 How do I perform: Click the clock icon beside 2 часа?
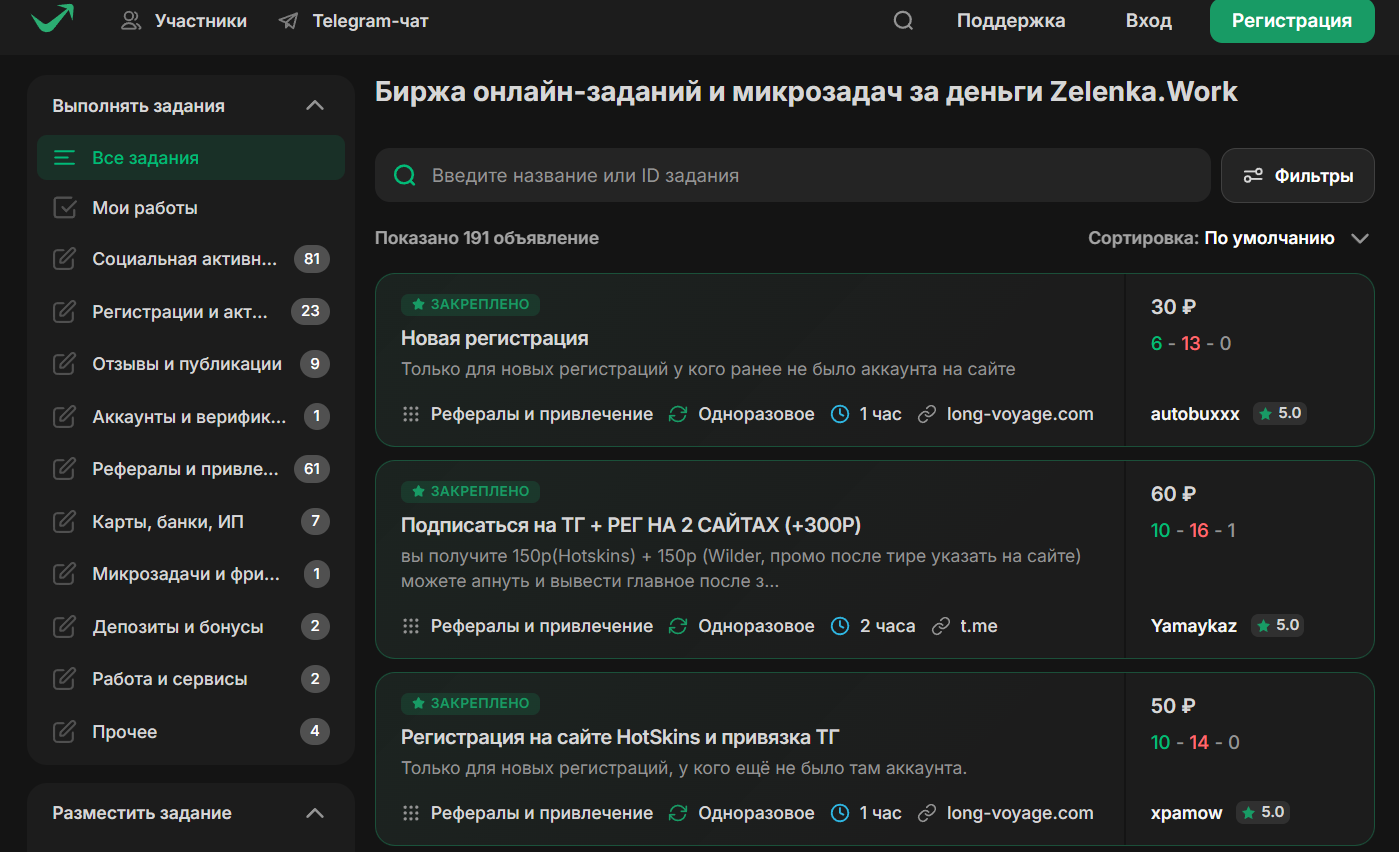[x=840, y=626]
